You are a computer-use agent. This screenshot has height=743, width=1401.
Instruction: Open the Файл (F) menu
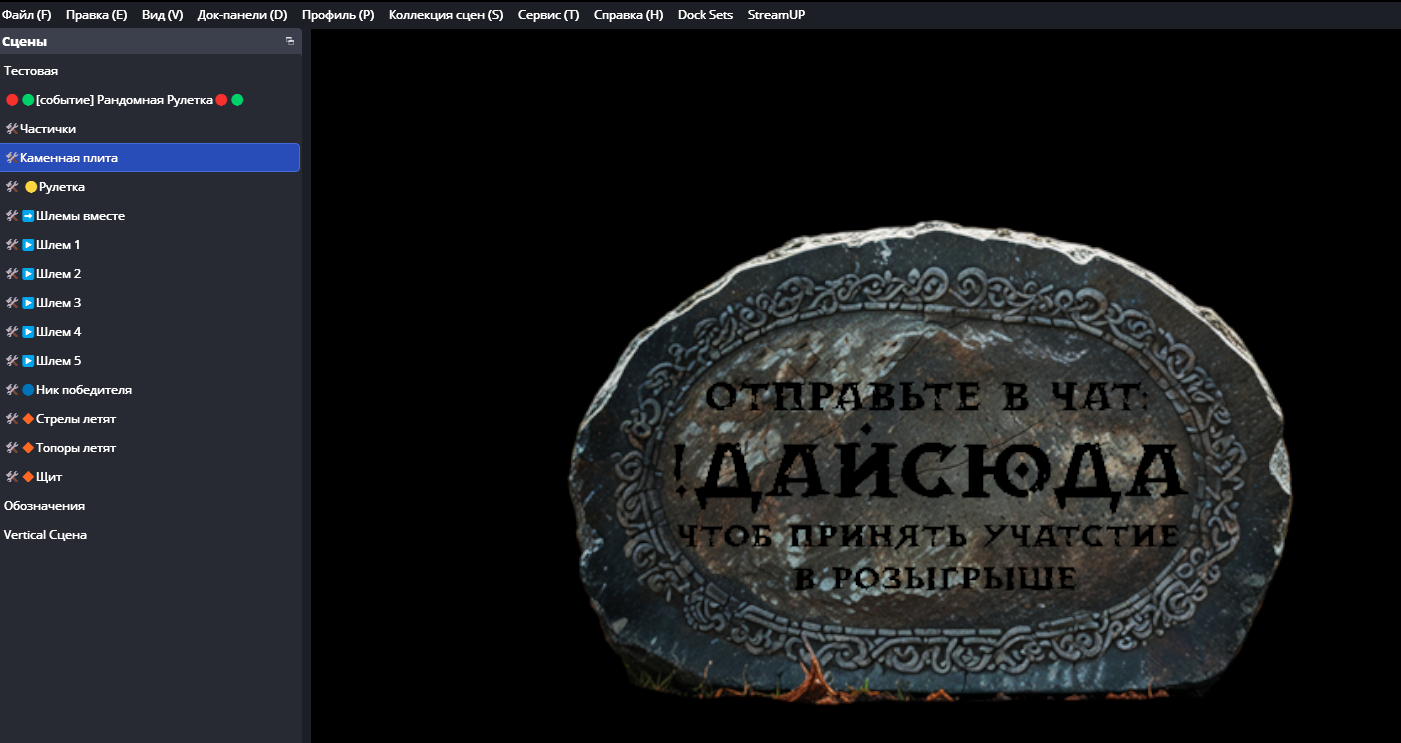pyautogui.click(x=27, y=15)
